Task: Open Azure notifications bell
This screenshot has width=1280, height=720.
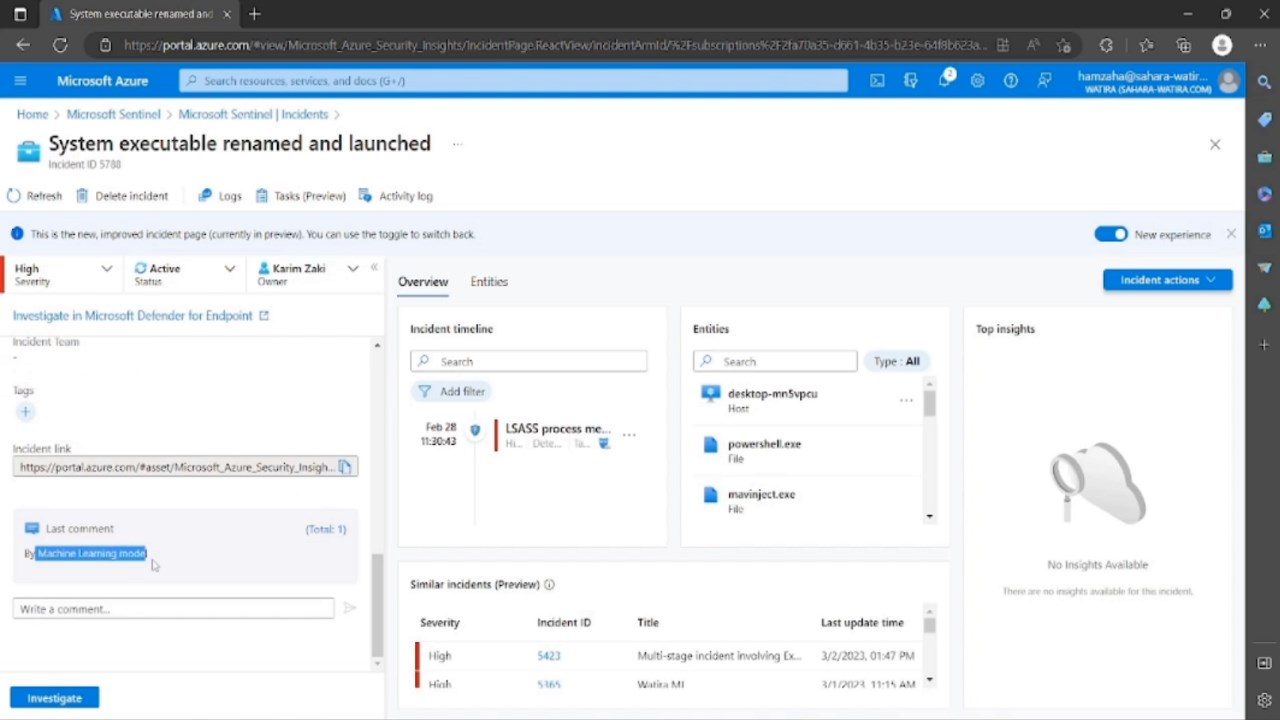Action: click(945, 80)
